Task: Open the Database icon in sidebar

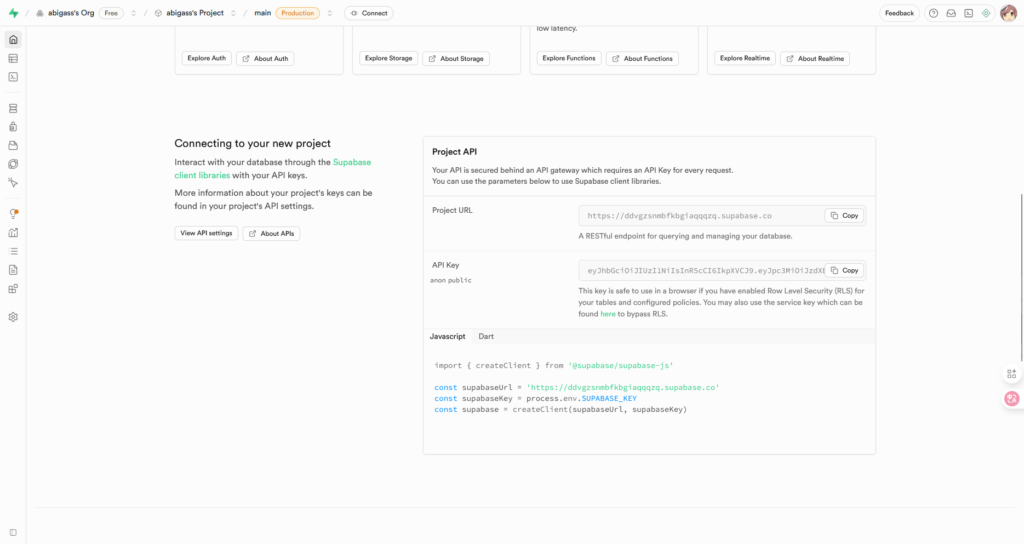Action: [13, 108]
